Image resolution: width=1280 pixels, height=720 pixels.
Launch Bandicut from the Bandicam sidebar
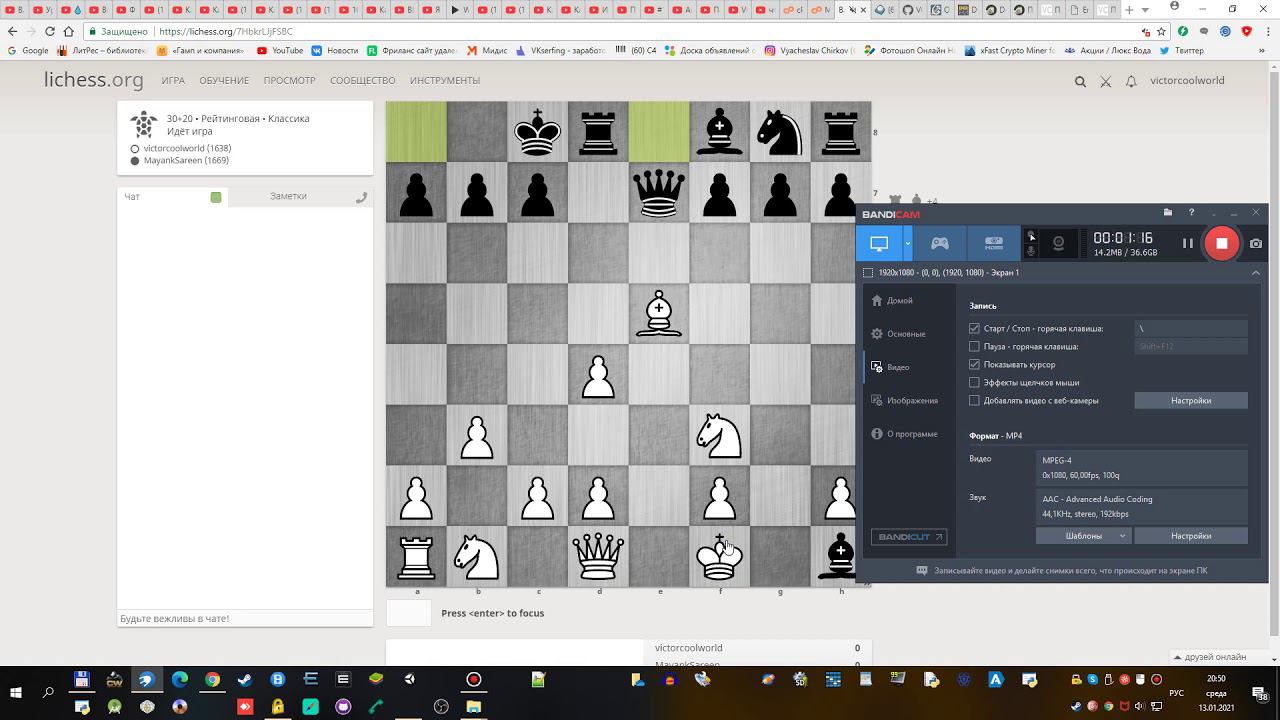909,537
